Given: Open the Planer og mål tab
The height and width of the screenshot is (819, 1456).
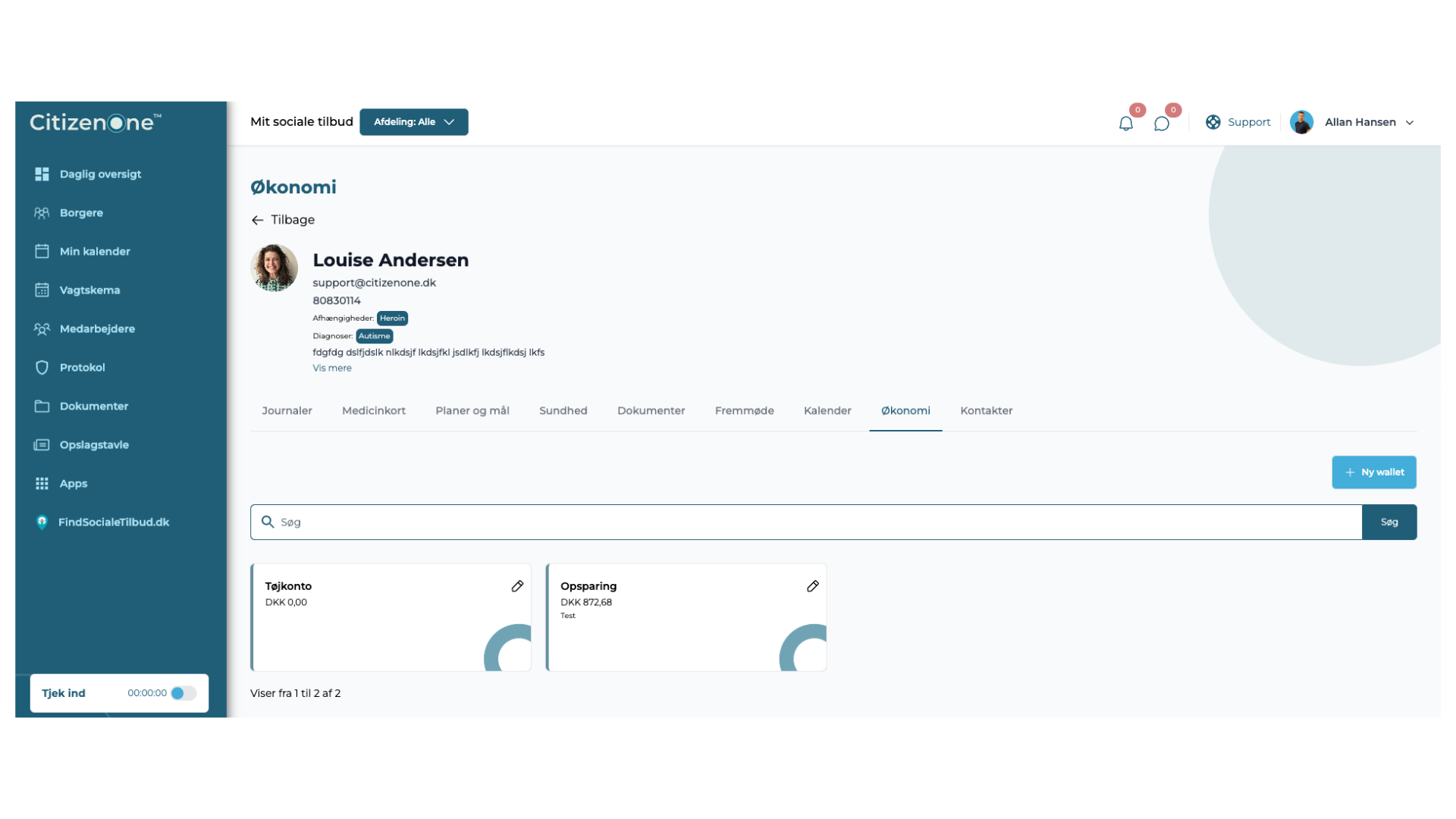Looking at the screenshot, I should tap(472, 411).
